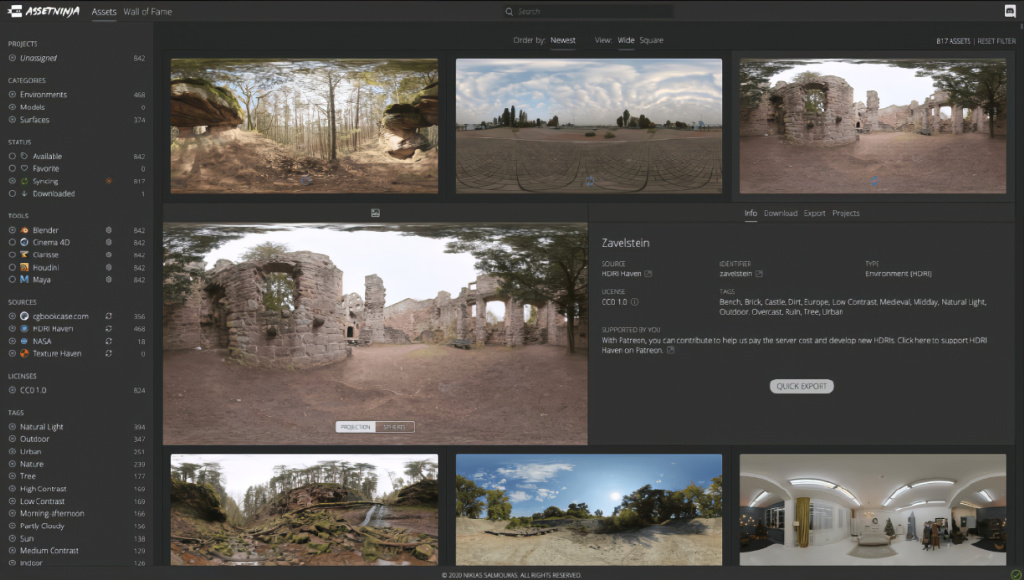Open the Discord icon in top-right corner
The height and width of the screenshot is (580, 1024).
pyautogui.click(x=1009, y=12)
